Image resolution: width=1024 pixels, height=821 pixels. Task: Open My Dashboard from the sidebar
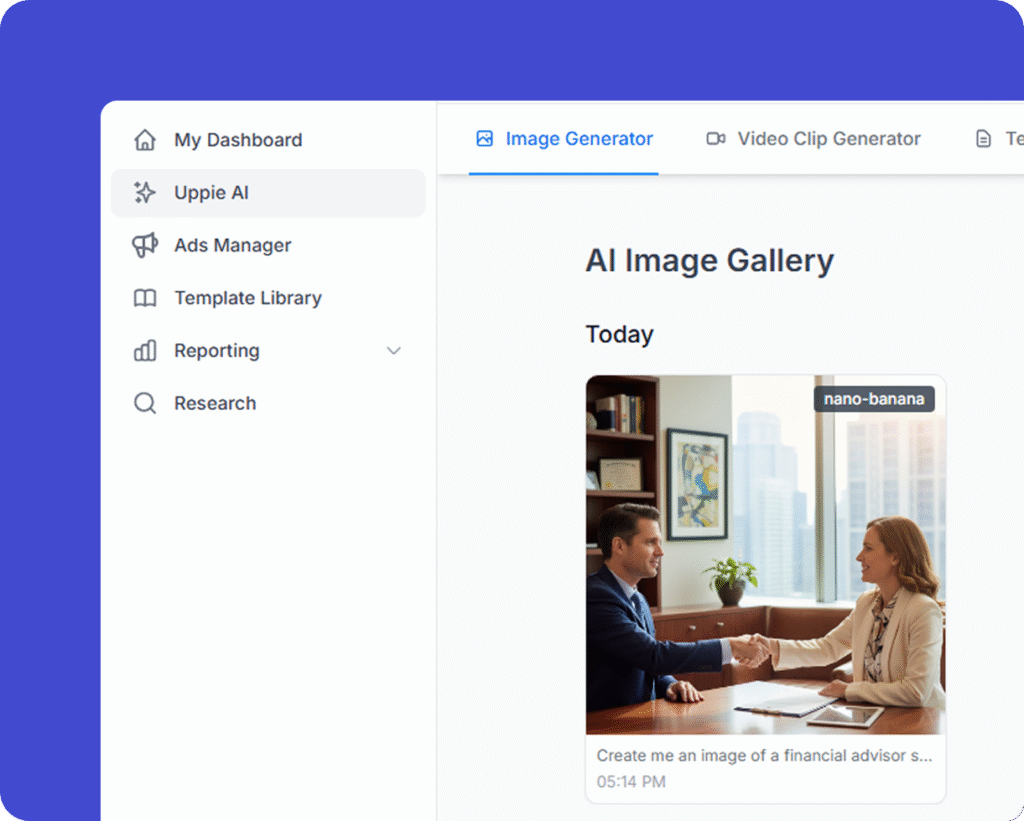pyautogui.click(x=238, y=140)
